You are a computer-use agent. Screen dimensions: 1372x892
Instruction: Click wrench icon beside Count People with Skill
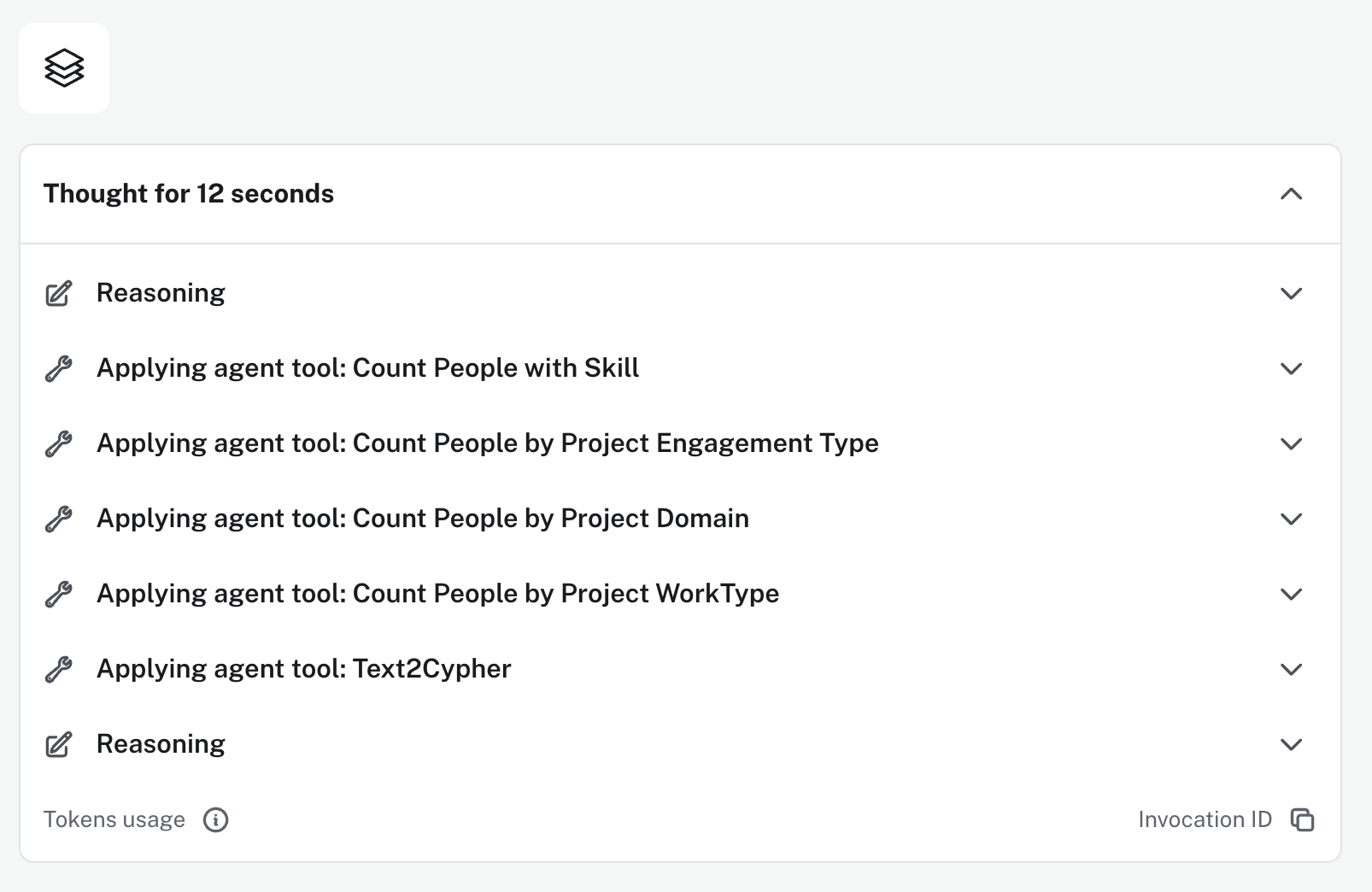coord(58,369)
